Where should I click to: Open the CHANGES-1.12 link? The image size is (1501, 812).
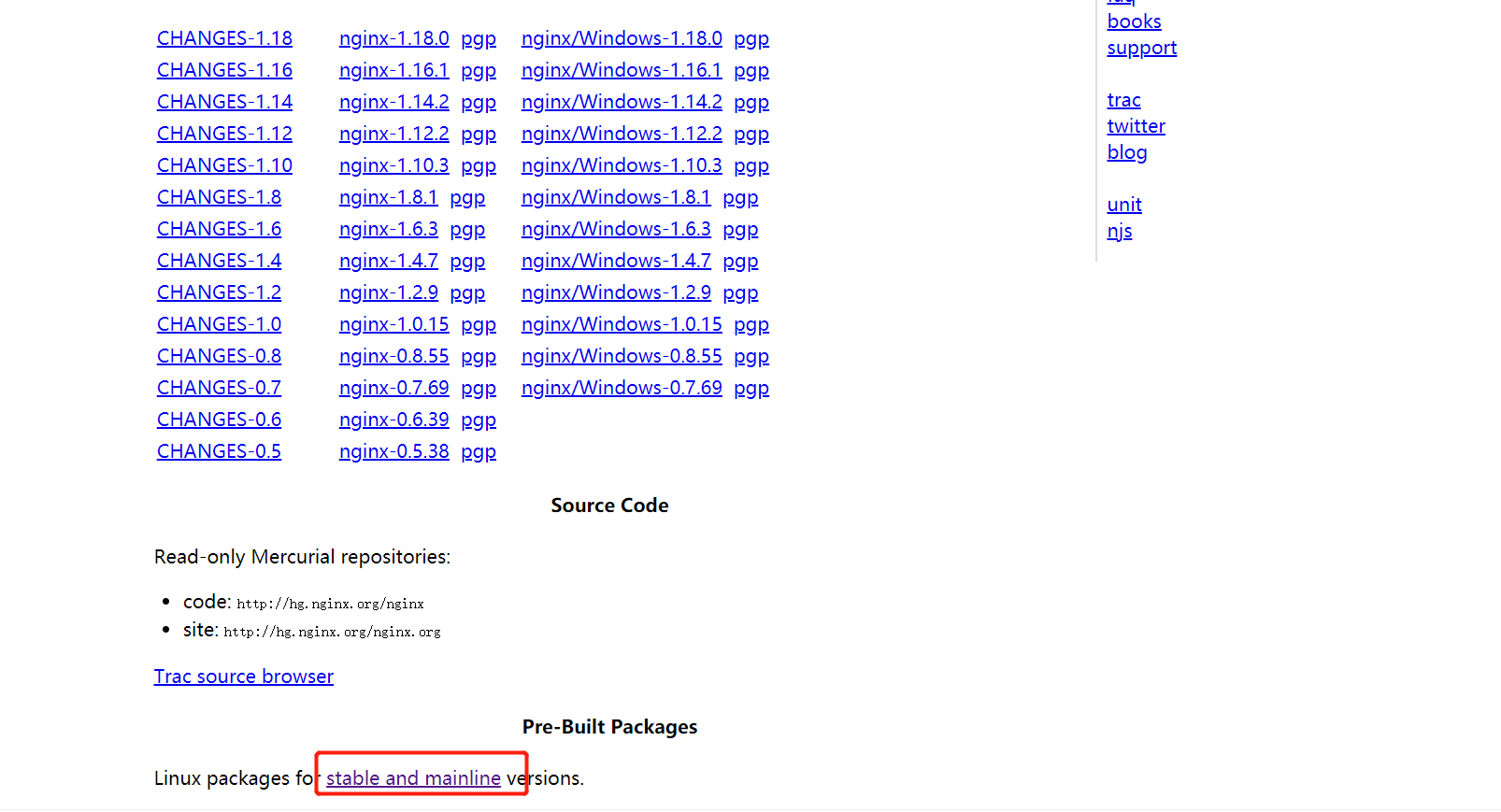click(224, 134)
